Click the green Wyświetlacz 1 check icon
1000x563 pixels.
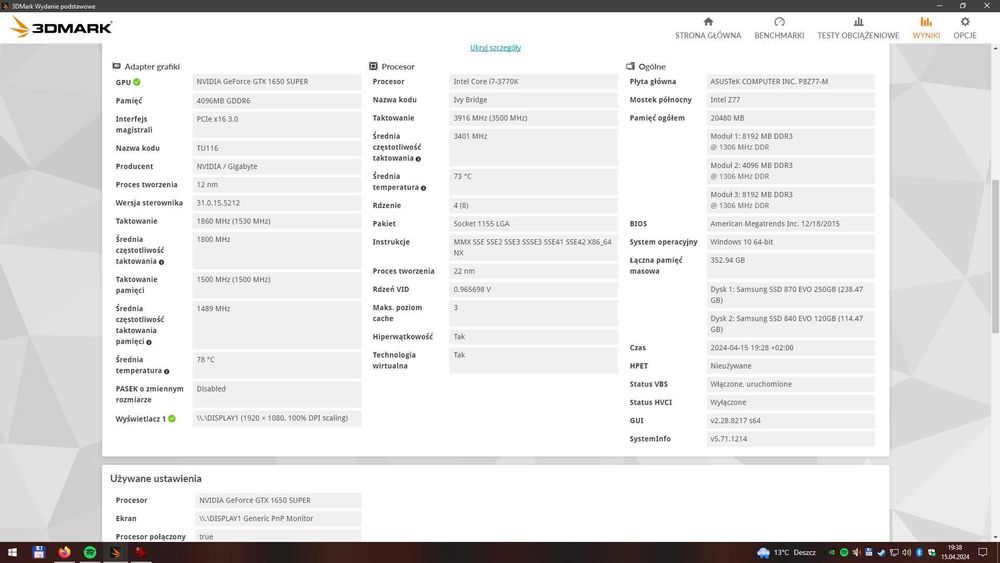point(172,419)
